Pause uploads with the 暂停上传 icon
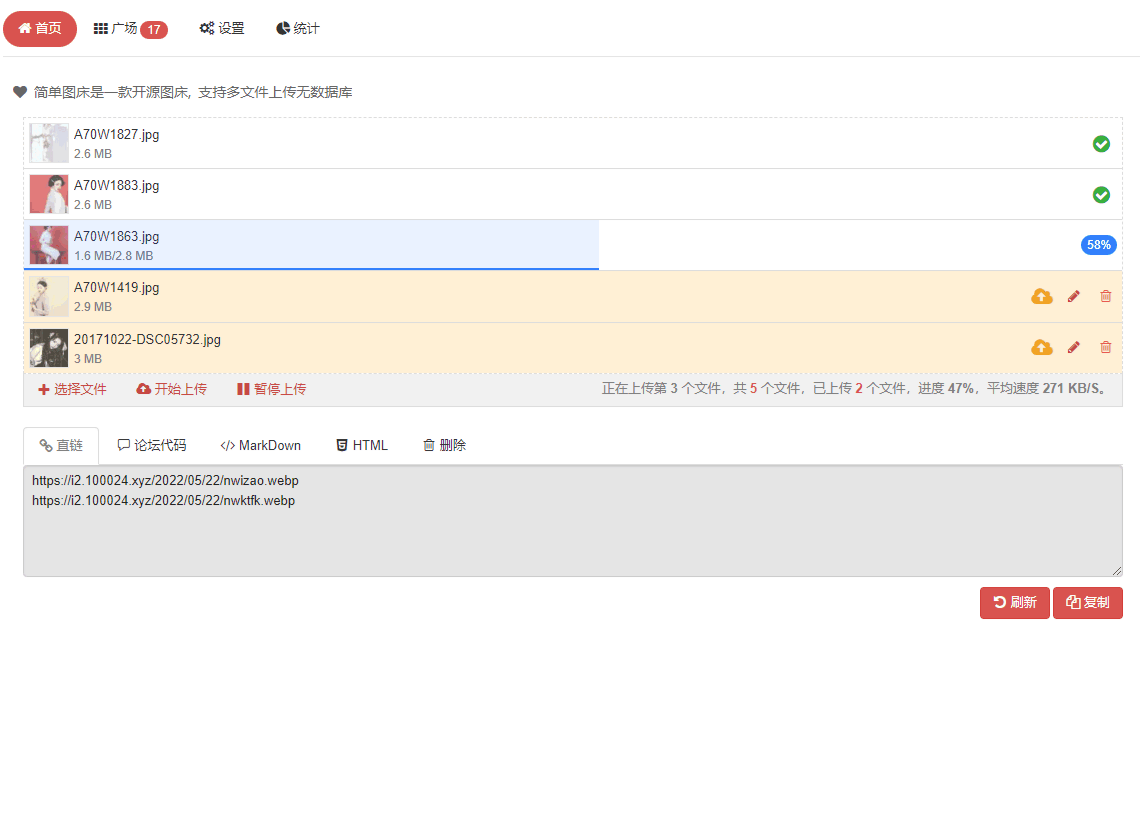This screenshot has width=1140, height=838. click(x=270, y=389)
